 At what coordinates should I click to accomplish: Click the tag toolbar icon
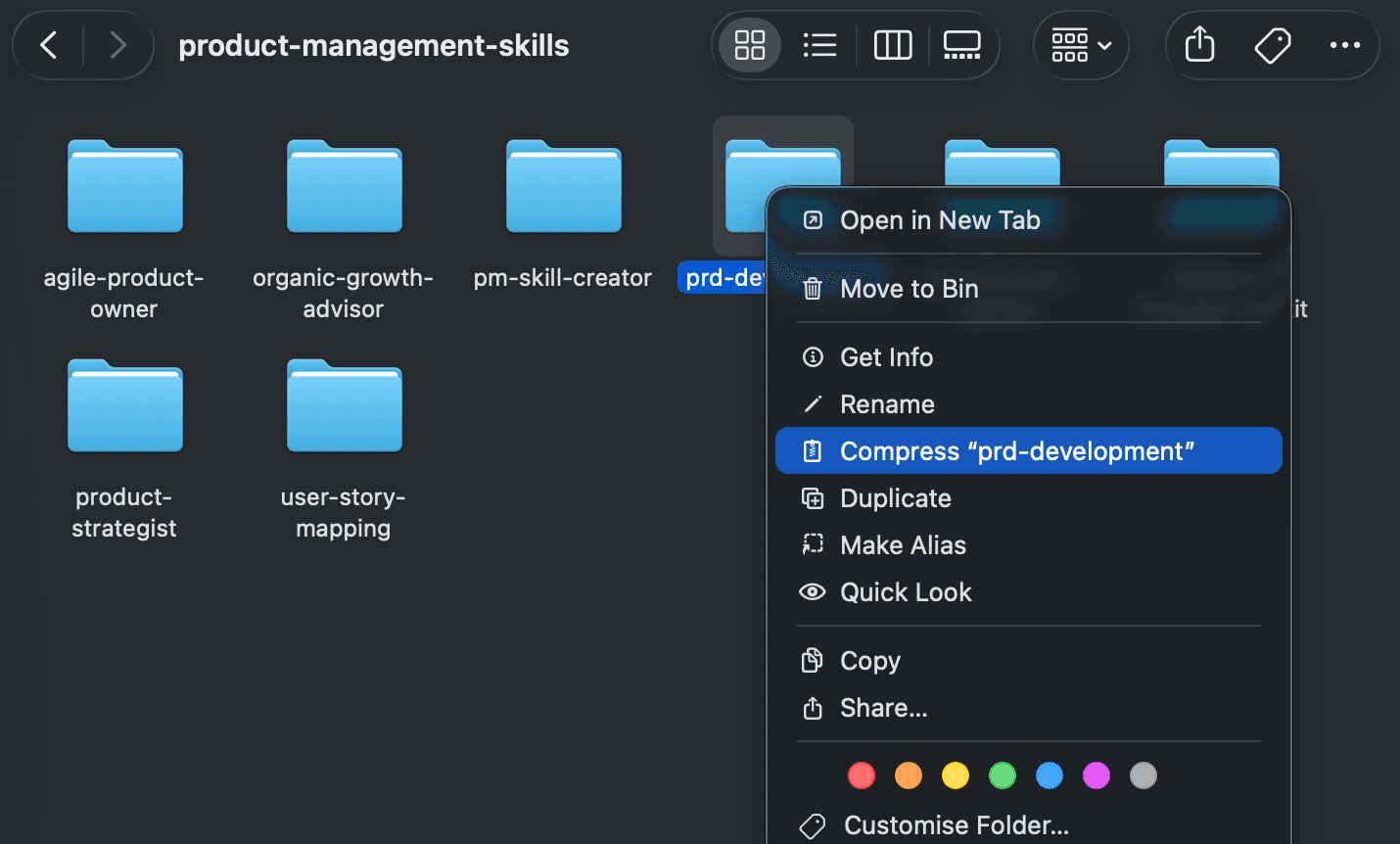coord(1273,45)
